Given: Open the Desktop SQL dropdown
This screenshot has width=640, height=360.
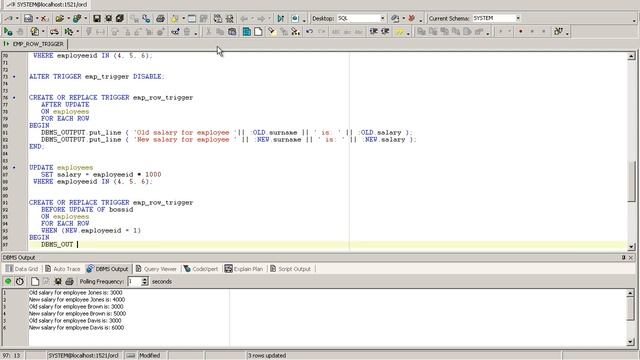Looking at the screenshot, I should [x=382, y=18].
